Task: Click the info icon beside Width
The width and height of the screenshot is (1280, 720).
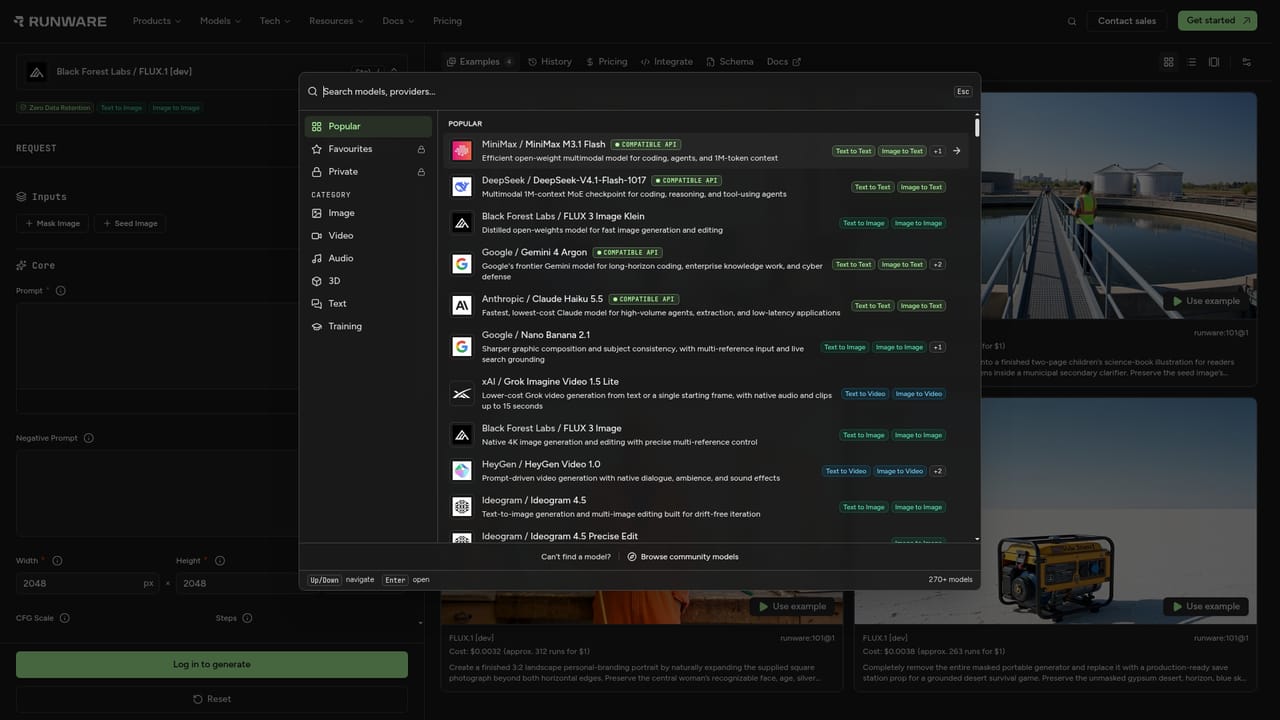Action: tap(57, 561)
